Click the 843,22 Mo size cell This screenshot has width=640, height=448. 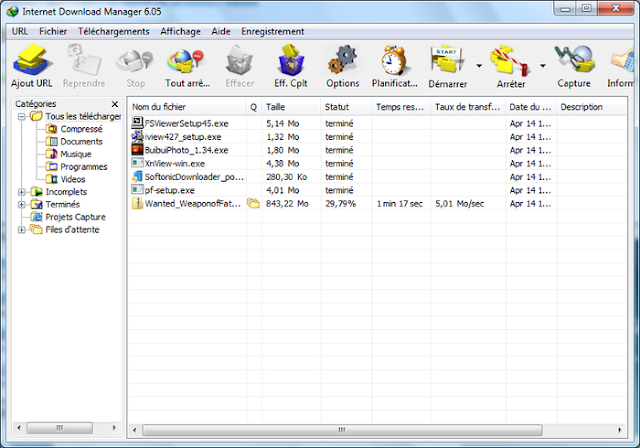pyautogui.click(x=287, y=204)
